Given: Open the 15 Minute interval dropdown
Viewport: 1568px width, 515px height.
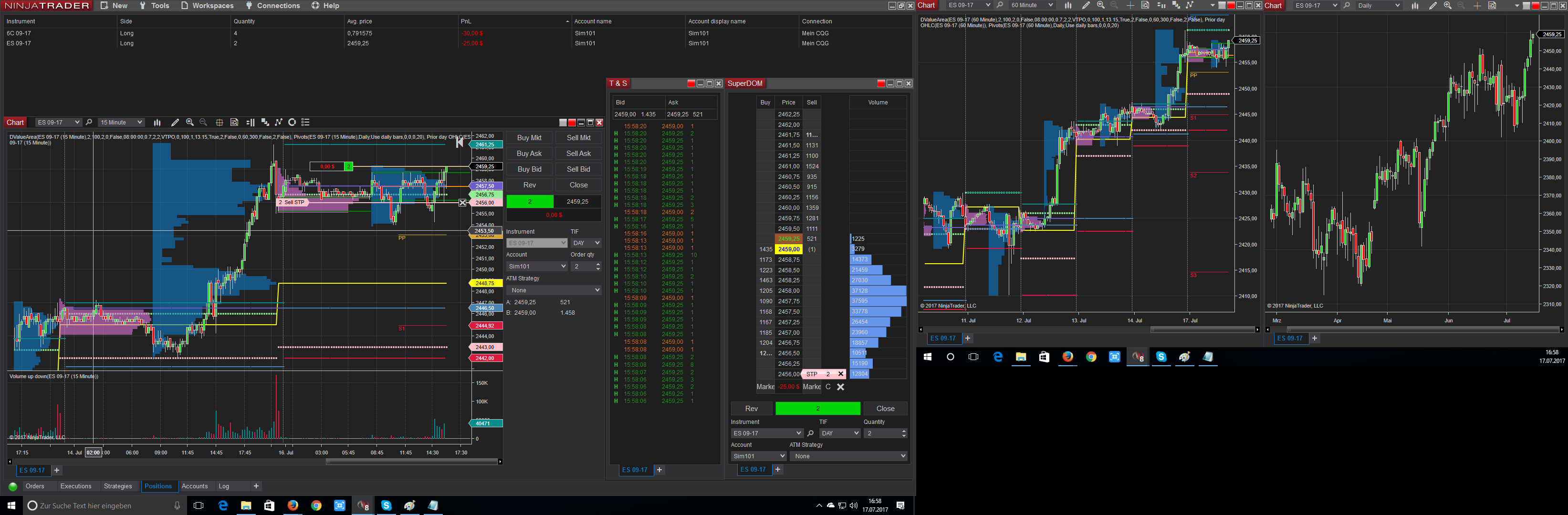Looking at the screenshot, I should tap(121, 122).
